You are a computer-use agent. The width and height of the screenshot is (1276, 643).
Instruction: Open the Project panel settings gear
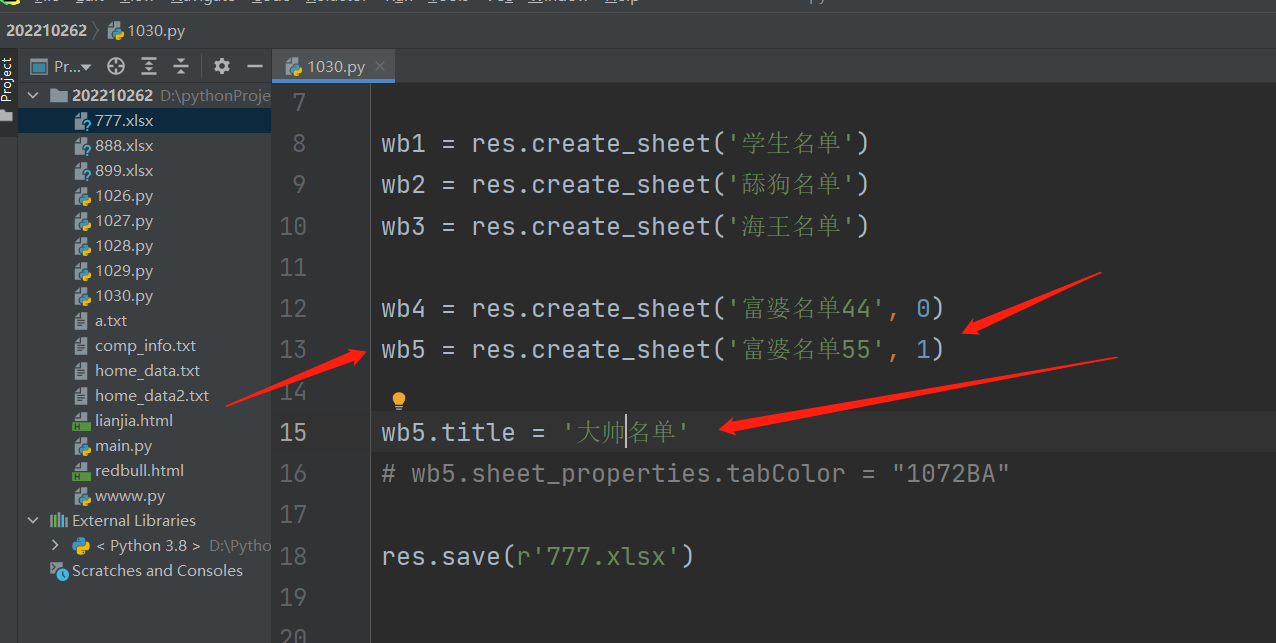click(x=222, y=66)
